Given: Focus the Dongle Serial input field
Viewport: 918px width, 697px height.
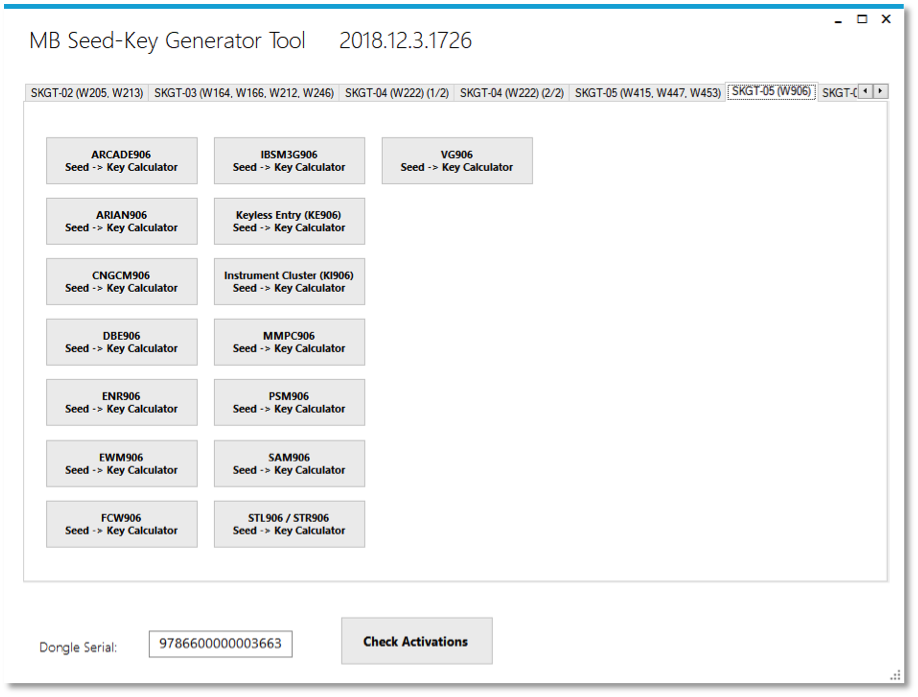Looking at the screenshot, I should 221,644.
